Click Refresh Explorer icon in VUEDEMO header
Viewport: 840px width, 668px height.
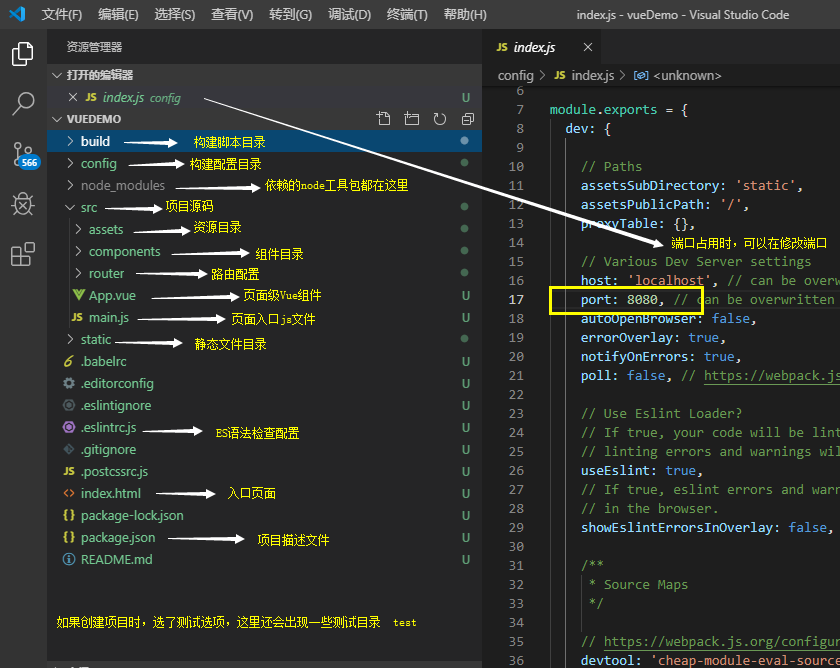click(440, 118)
